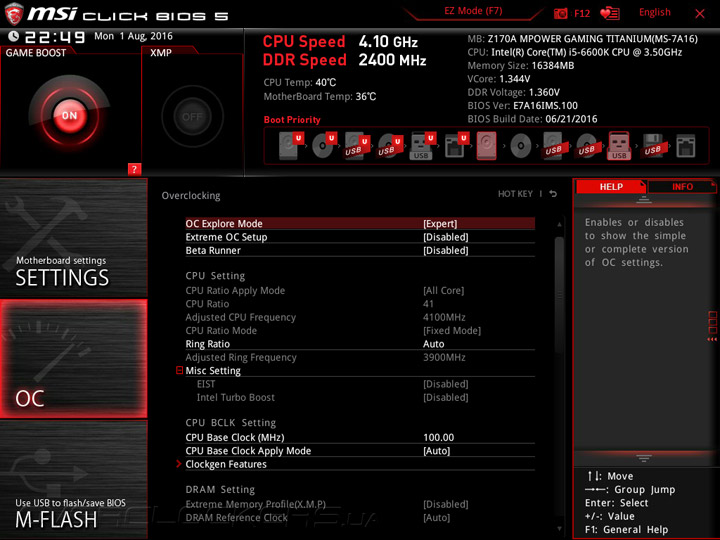Switch to the INFO tab

tap(682, 186)
